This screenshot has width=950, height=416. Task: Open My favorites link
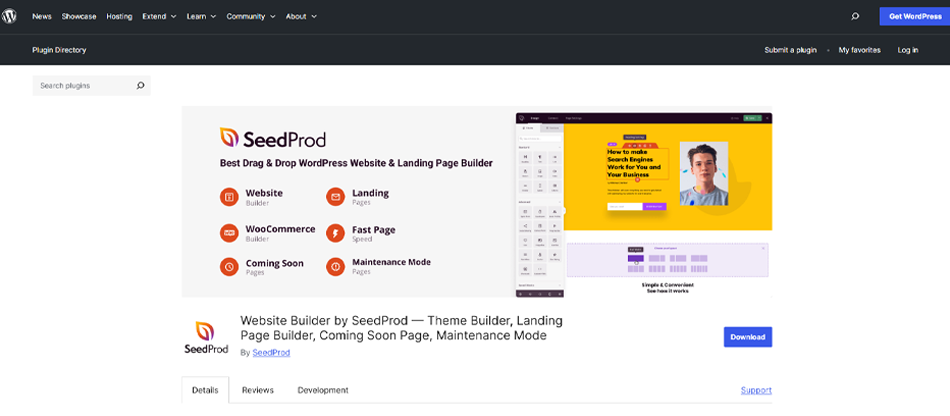(x=859, y=50)
